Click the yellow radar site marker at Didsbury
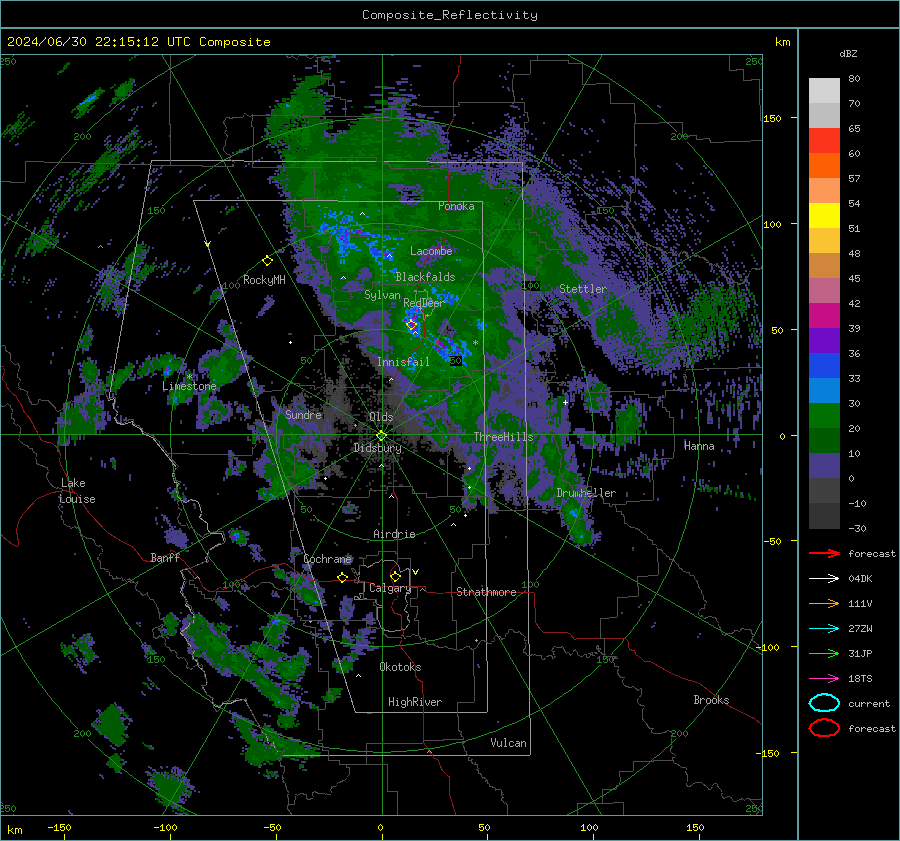Image resolution: width=900 pixels, height=841 pixels. 382,436
